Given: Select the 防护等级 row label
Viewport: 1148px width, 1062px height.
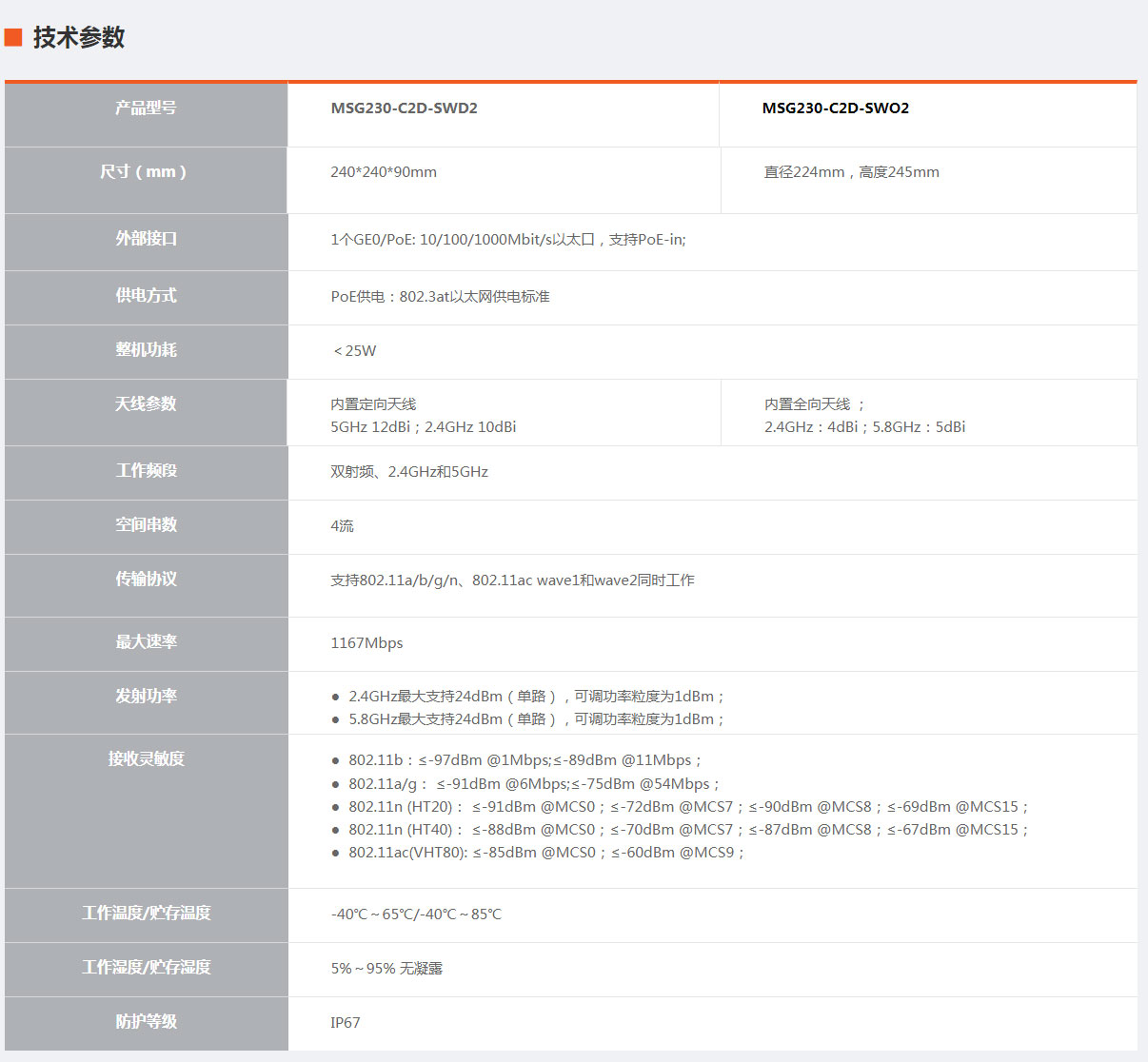Looking at the screenshot, I should (146, 1022).
